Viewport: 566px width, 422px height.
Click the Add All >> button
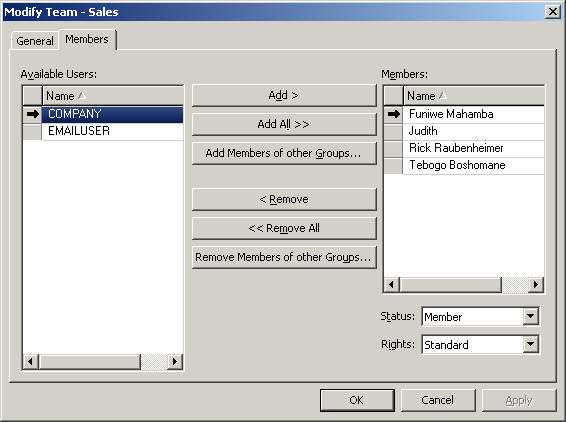(284, 124)
